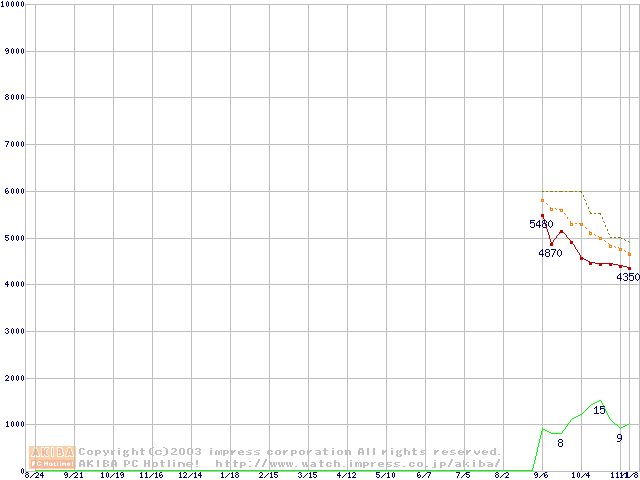Pick the 4/12 date axis label

coord(346,476)
